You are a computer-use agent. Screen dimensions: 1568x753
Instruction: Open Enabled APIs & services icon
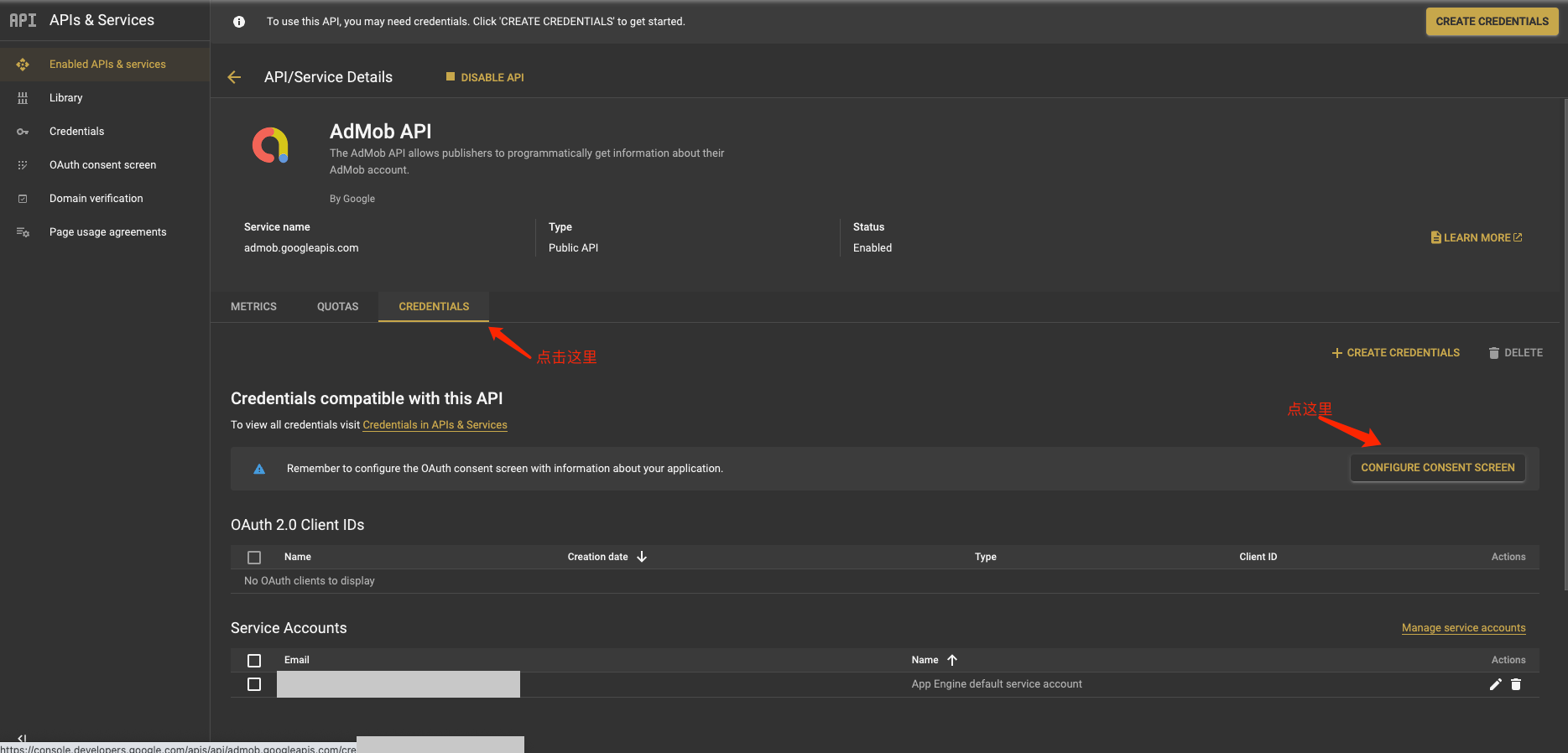[23, 65]
